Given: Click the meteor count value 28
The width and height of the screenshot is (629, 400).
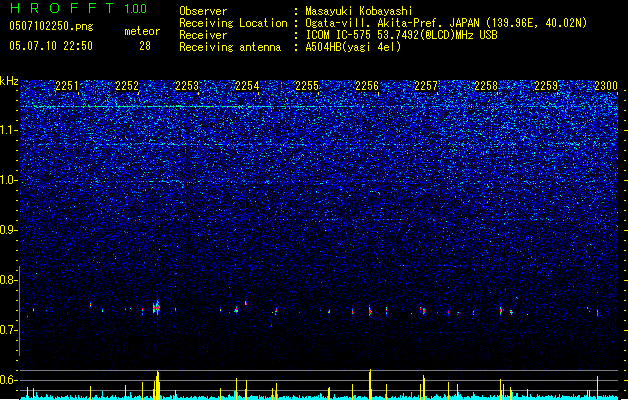Looking at the screenshot, I should [x=145, y=46].
